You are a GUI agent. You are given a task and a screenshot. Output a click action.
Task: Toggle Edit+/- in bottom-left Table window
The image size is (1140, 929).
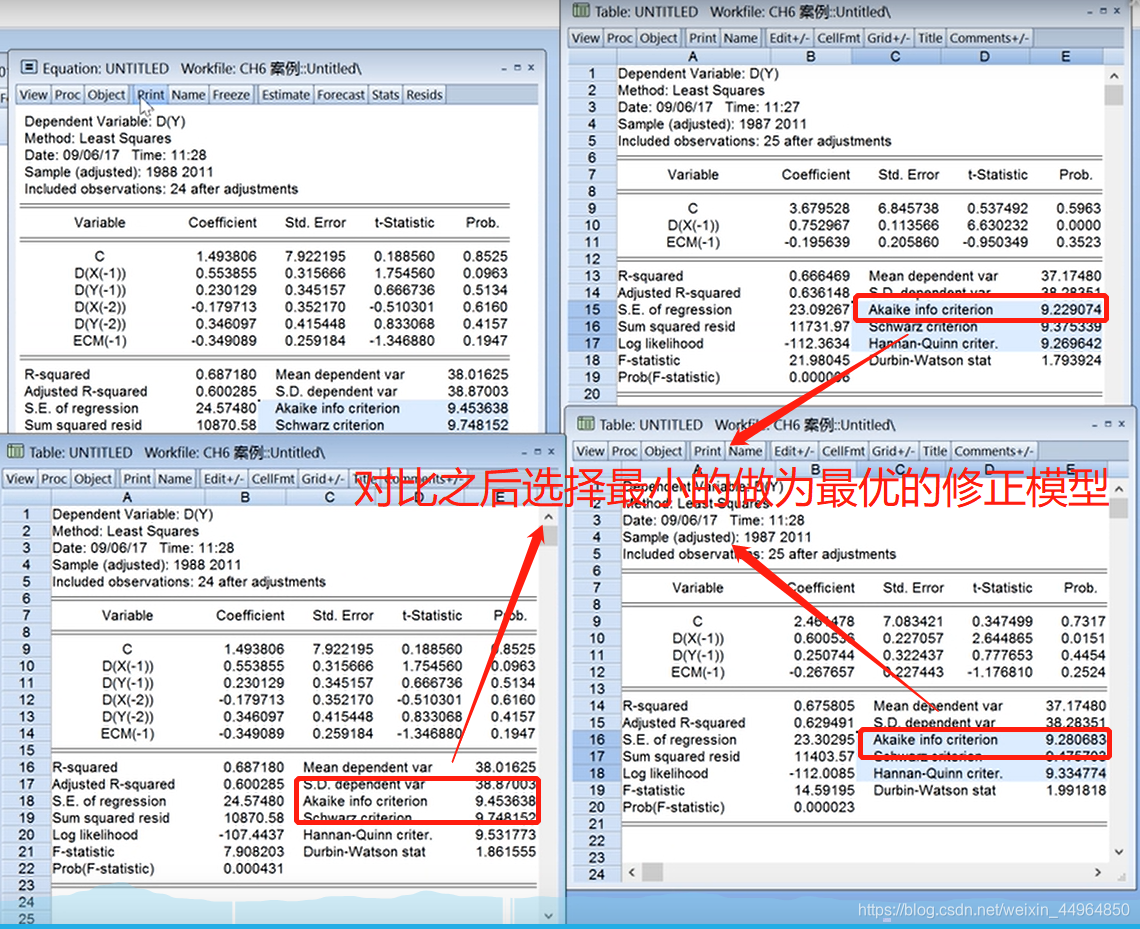(224, 478)
